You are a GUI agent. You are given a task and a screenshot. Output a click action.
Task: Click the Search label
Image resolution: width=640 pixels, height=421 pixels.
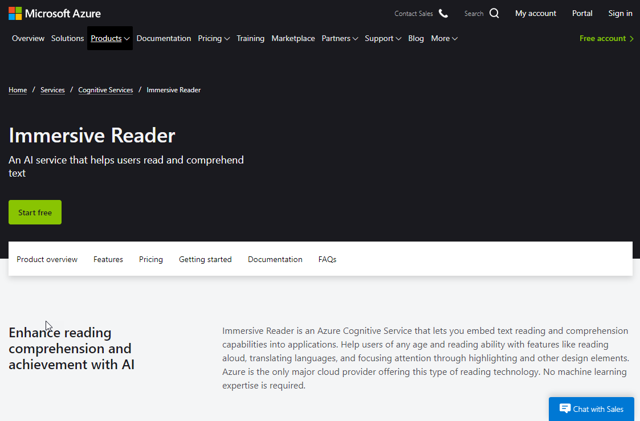pos(473,13)
